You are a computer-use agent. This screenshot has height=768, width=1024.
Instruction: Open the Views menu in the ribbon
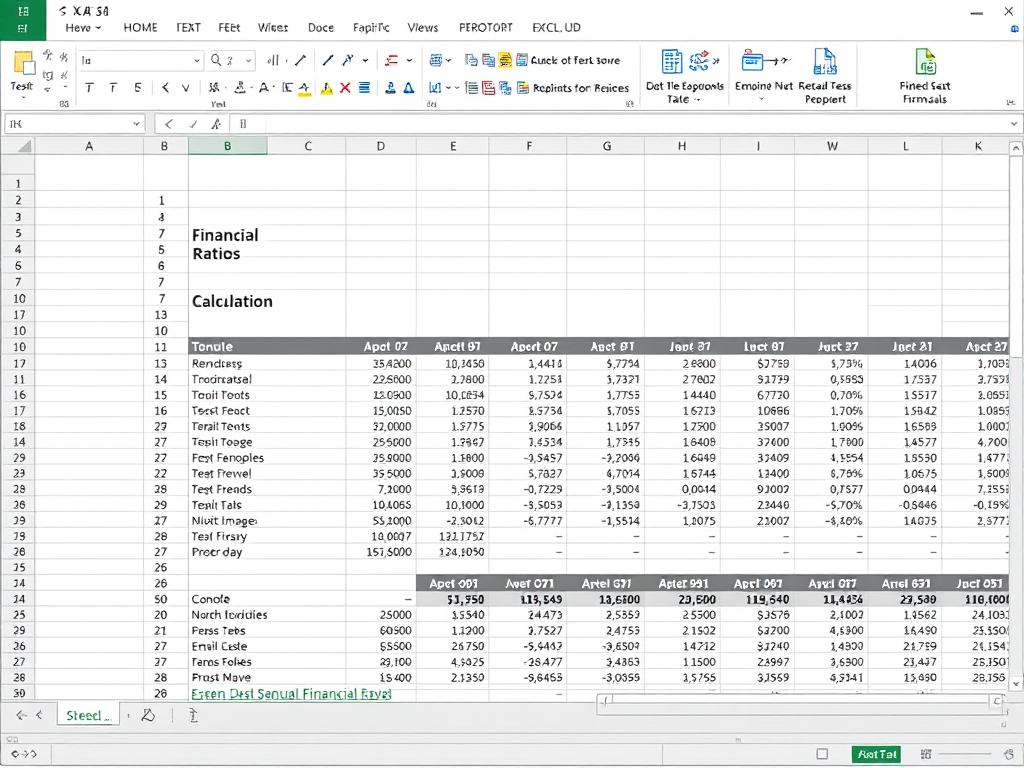(422, 27)
